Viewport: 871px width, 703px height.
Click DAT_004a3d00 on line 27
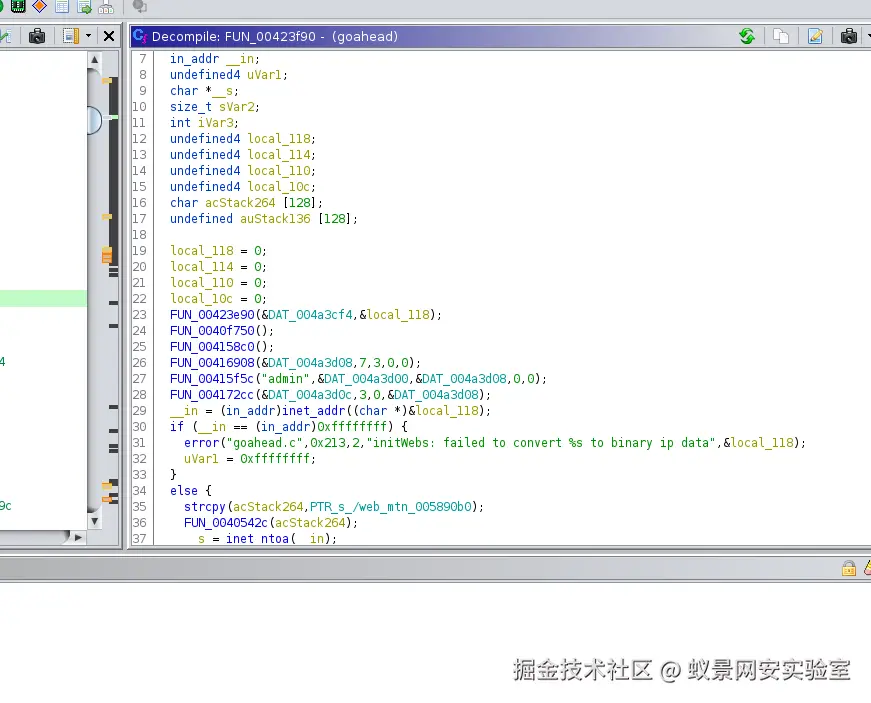(x=367, y=379)
